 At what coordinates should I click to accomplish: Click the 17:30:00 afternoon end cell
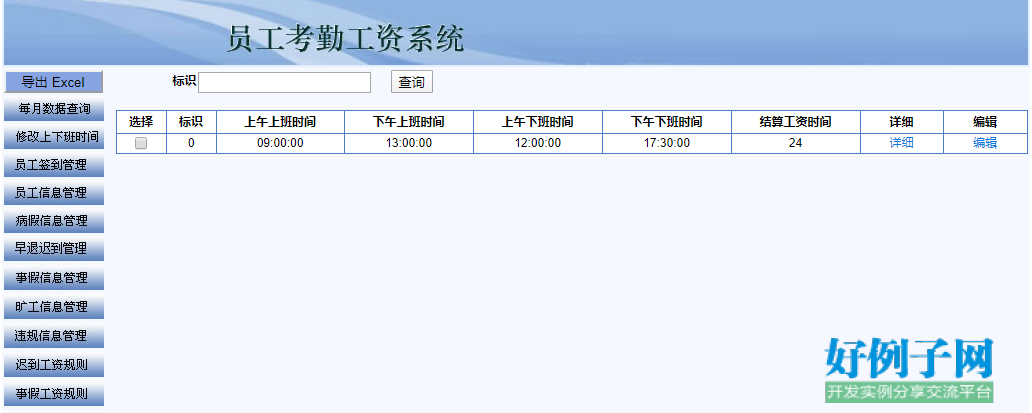pos(667,143)
